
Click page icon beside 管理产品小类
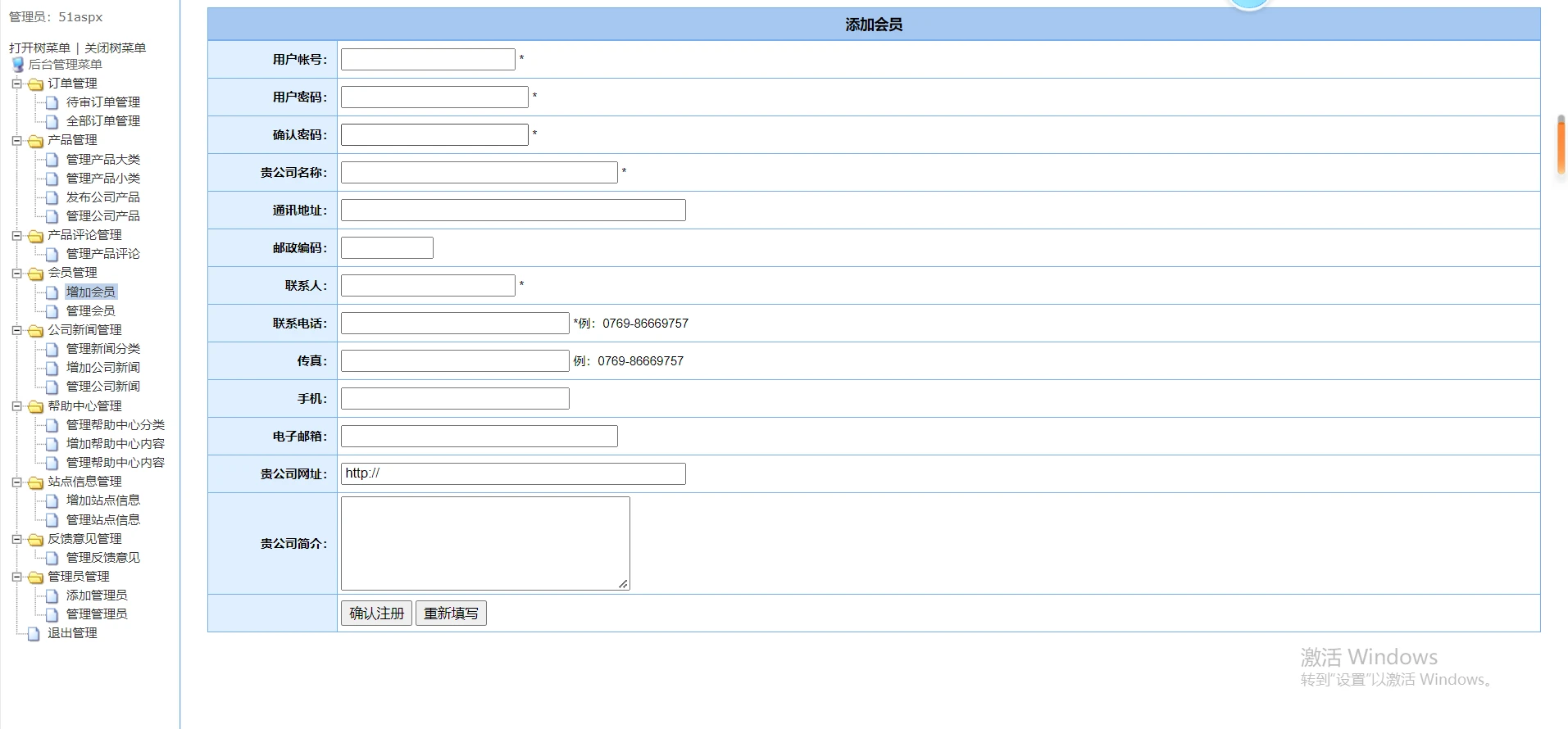[x=52, y=179]
